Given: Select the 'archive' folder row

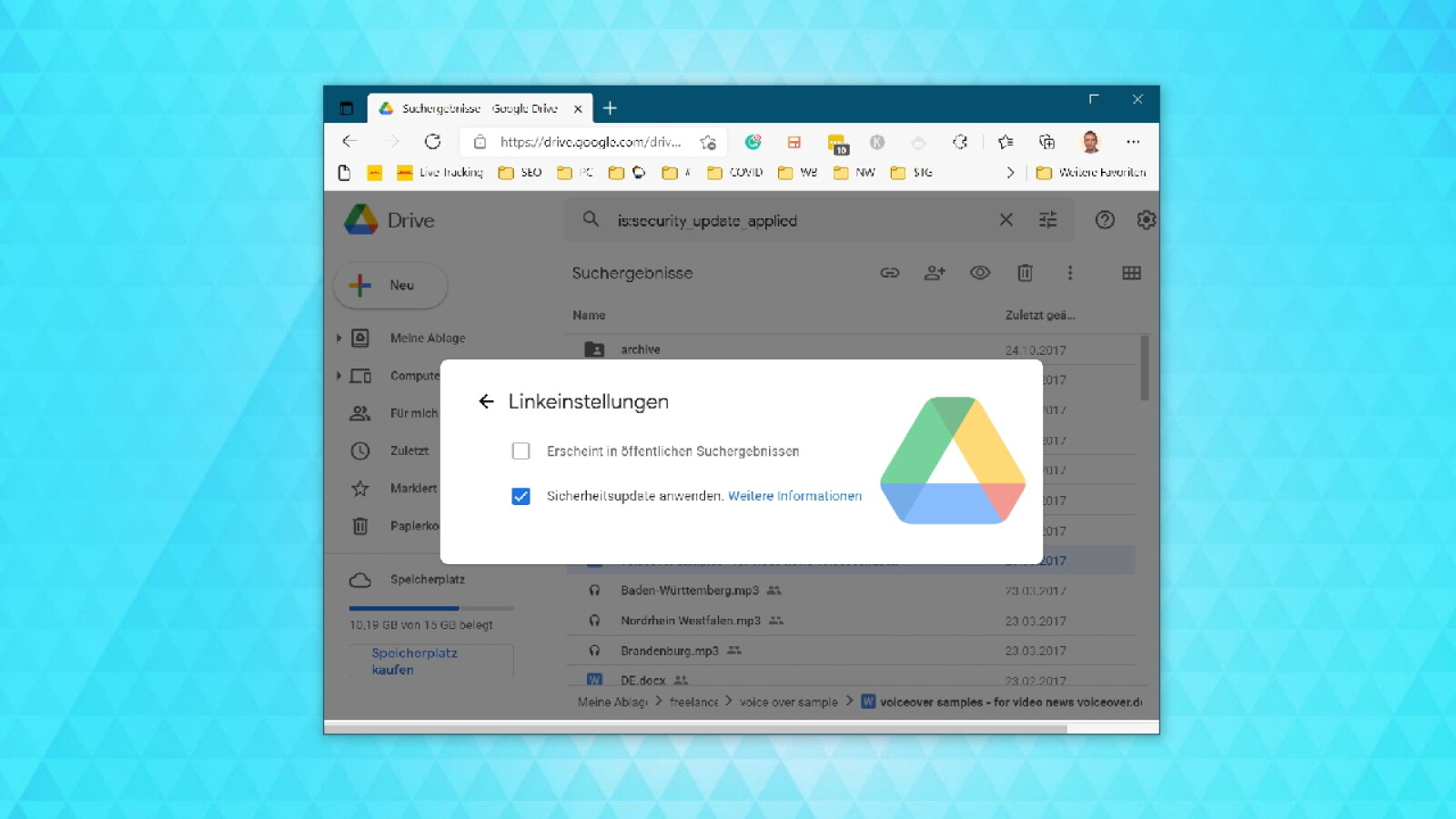Looking at the screenshot, I should click(852, 349).
